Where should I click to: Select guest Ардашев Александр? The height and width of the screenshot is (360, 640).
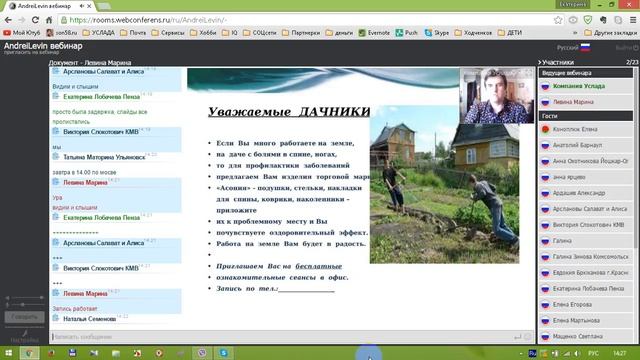click(x=585, y=193)
